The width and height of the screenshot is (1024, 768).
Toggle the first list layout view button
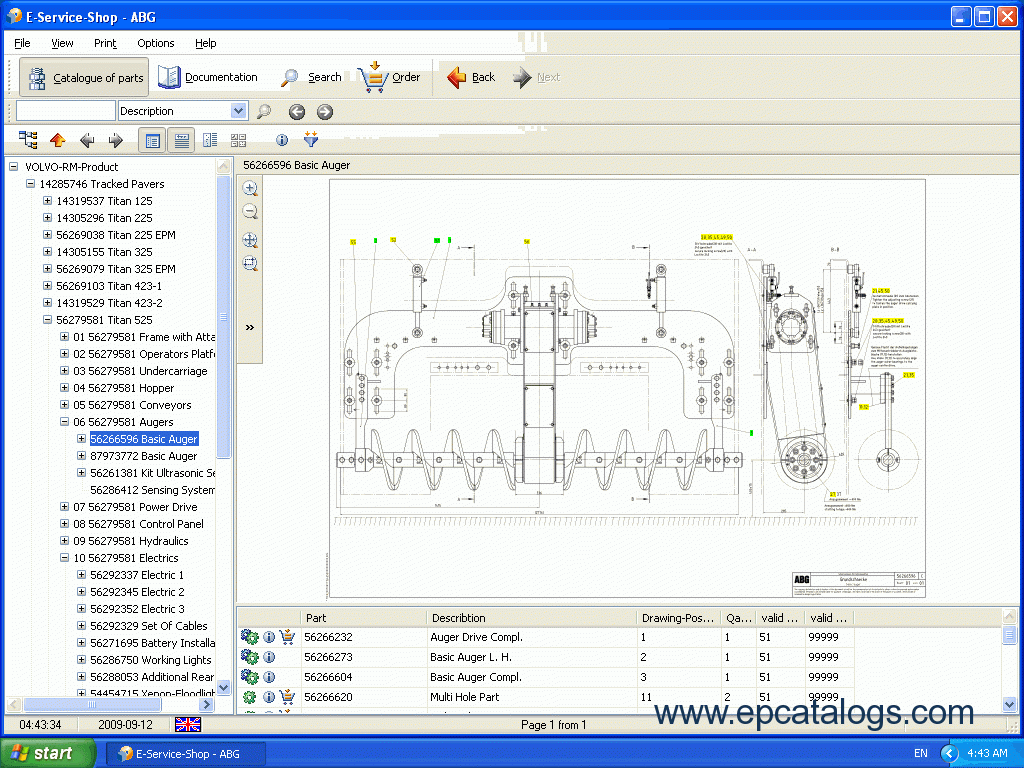click(153, 140)
